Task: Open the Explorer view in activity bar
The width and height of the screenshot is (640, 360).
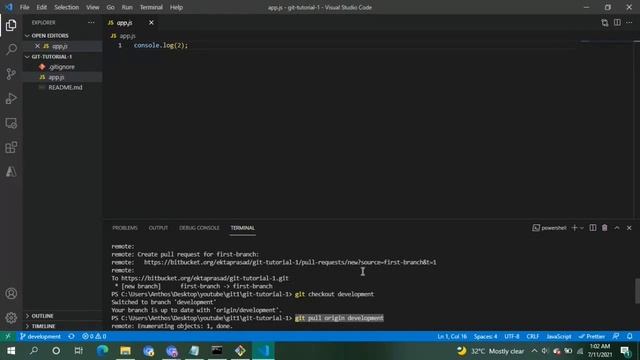Action: (11, 25)
